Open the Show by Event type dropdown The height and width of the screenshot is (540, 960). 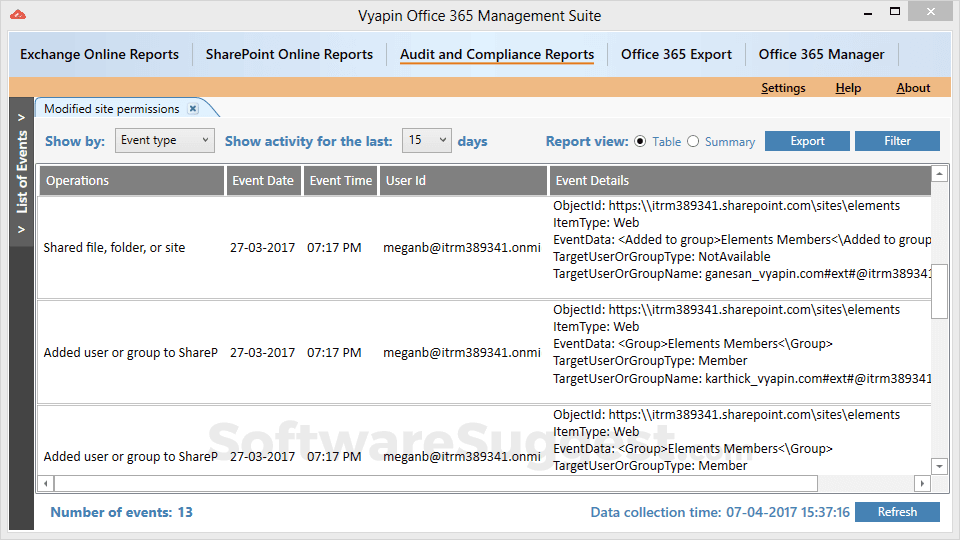click(165, 141)
